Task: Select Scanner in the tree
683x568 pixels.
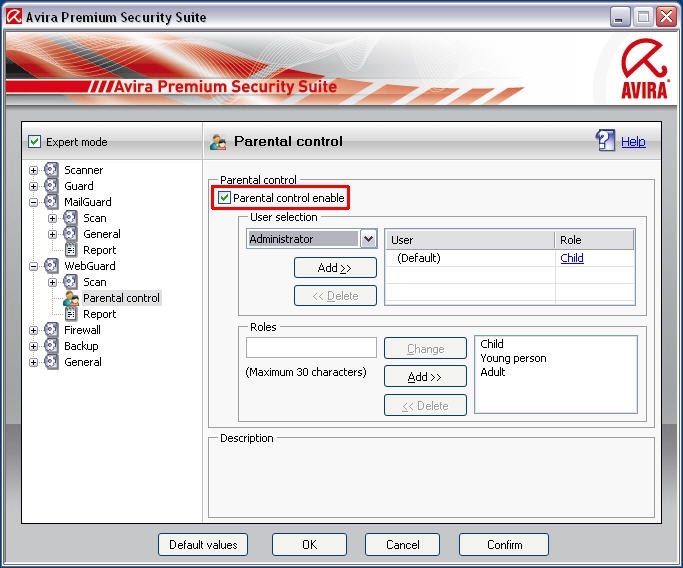Action: click(x=84, y=170)
